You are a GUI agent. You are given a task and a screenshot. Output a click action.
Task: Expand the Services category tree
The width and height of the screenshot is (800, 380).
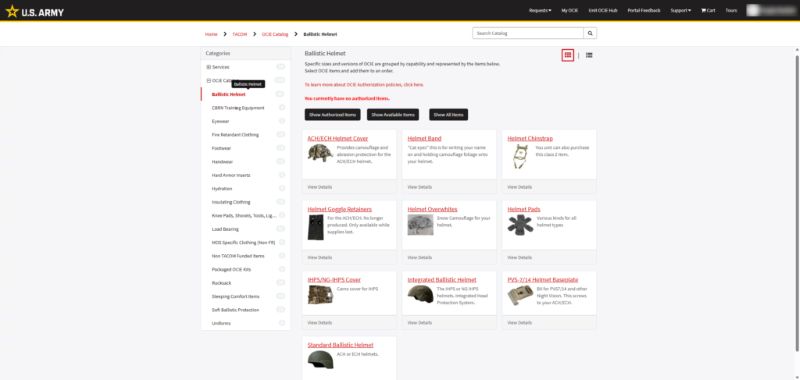(209, 67)
